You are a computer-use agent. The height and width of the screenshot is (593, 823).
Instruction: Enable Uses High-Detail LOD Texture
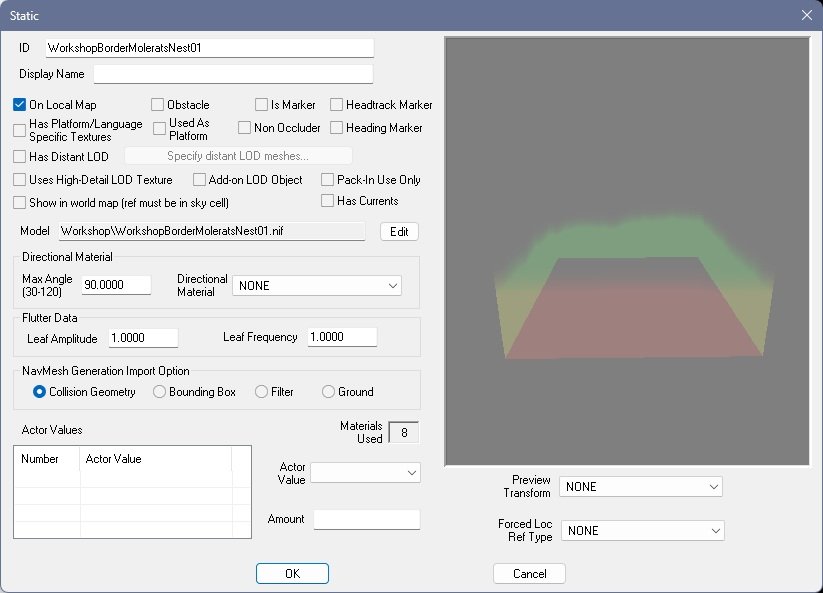(x=19, y=179)
